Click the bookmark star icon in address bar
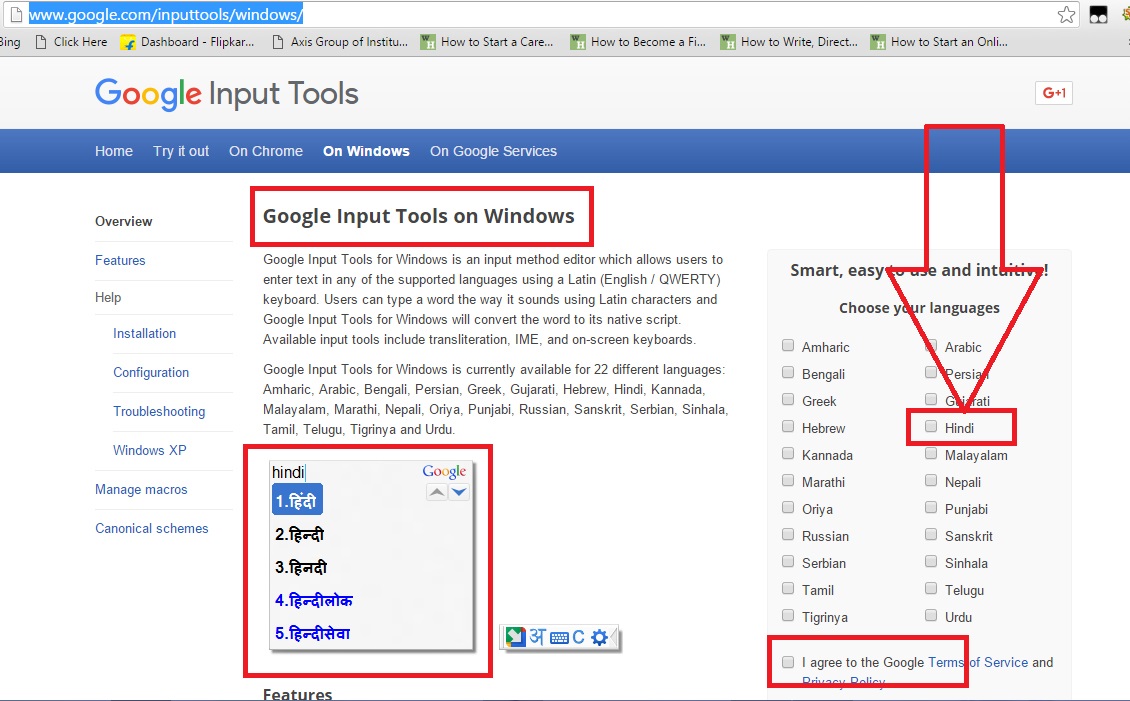The height and width of the screenshot is (701, 1130). pos(1066,14)
